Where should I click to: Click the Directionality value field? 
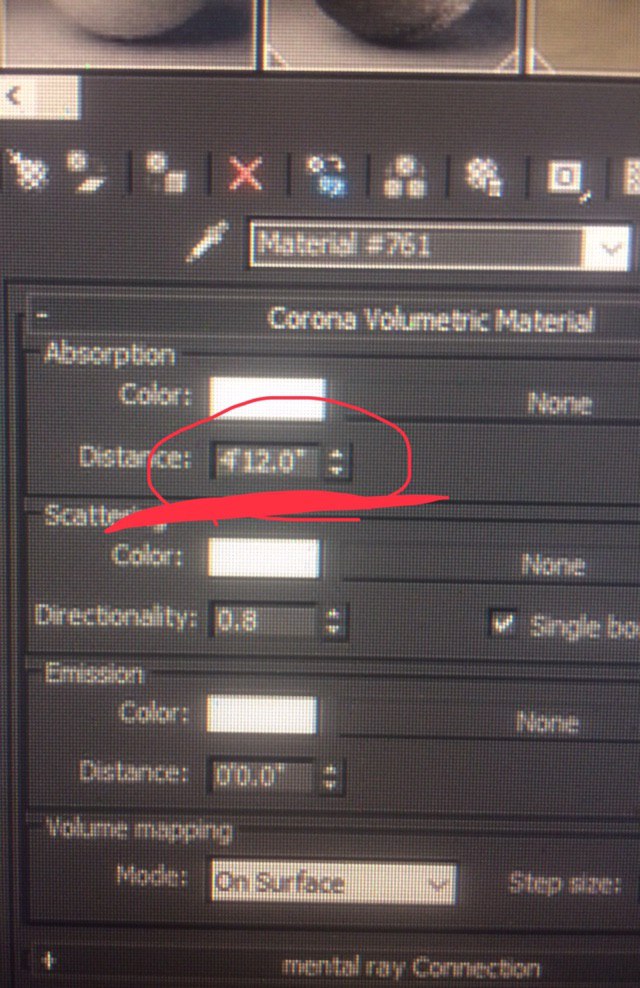tap(265, 621)
